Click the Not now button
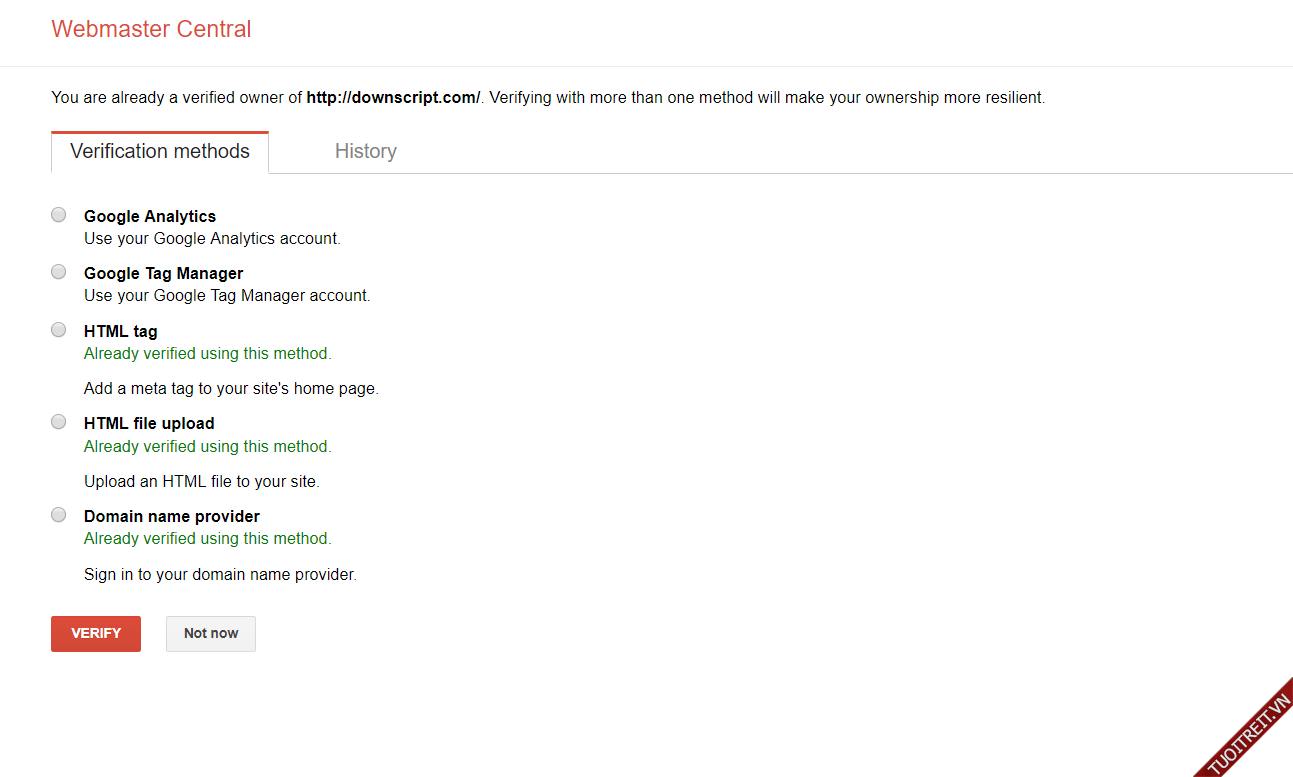The image size is (1293, 777). click(211, 634)
